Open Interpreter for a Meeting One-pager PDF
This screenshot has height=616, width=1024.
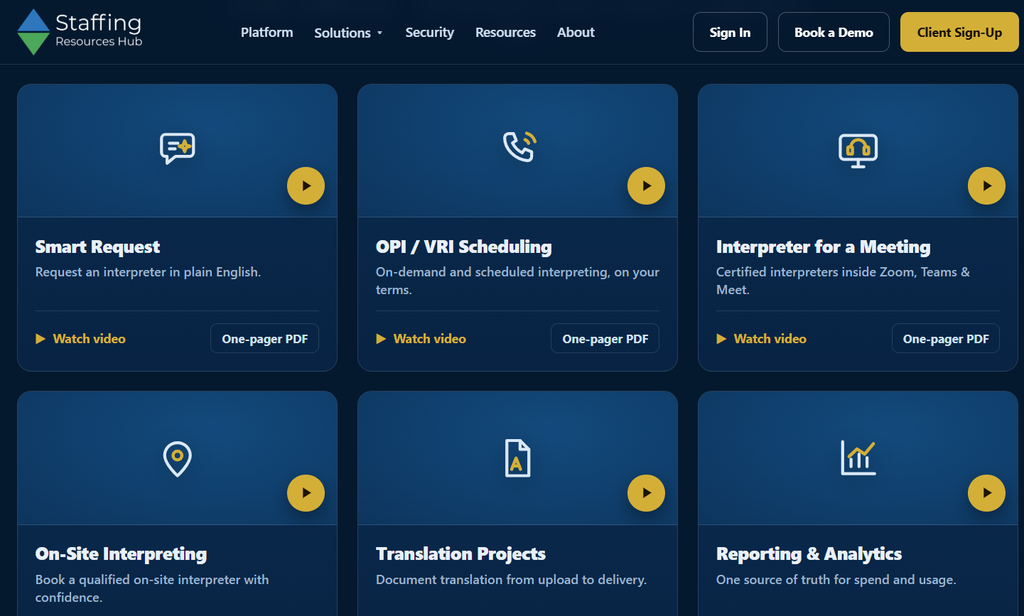946,338
